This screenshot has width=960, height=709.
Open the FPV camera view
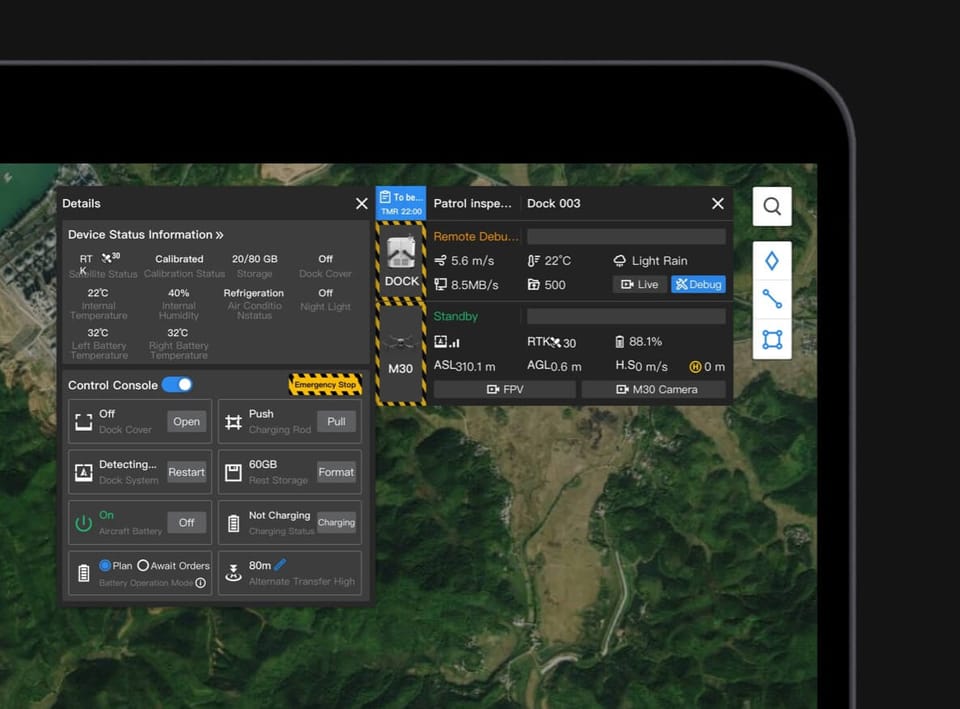tap(505, 389)
